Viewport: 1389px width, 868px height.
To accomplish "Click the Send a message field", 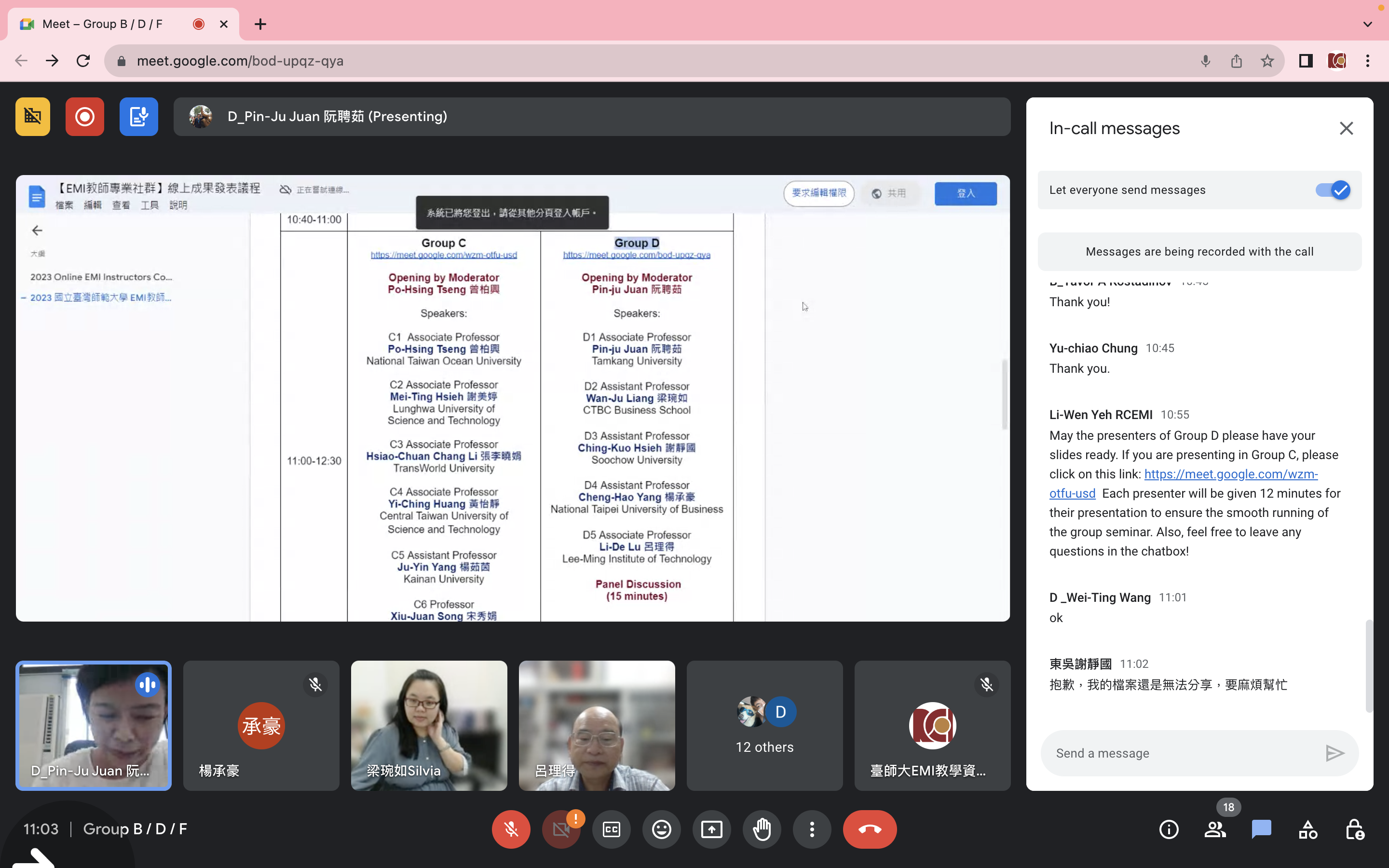I will tap(1183, 753).
